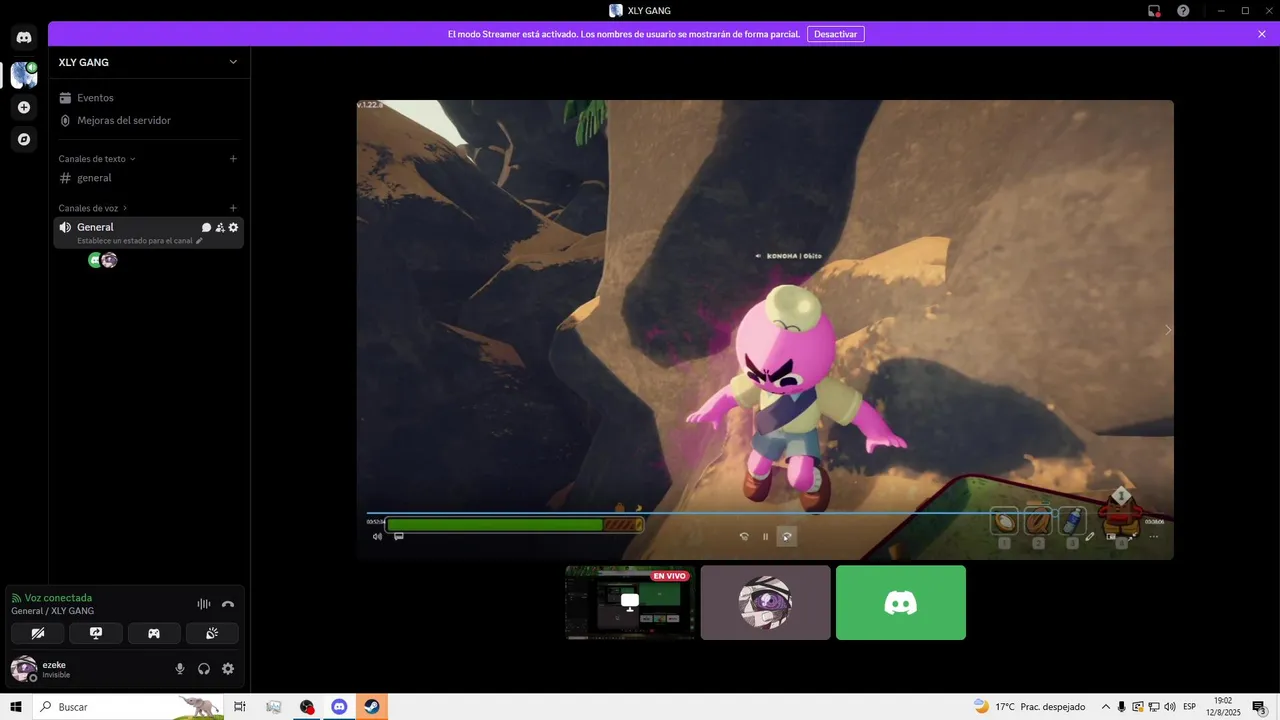The height and width of the screenshot is (720, 1280).
Task: Dismiss the Streamer mode banner
Action: [x=1262, y=34]
